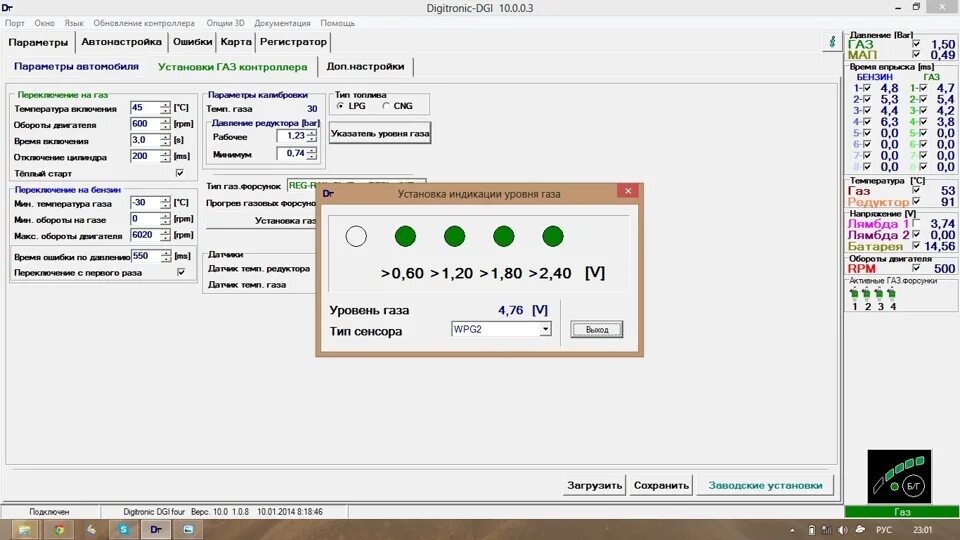Toggle the Батарея voltage checkbox
The image size is (960, 540).
[916, 246]
